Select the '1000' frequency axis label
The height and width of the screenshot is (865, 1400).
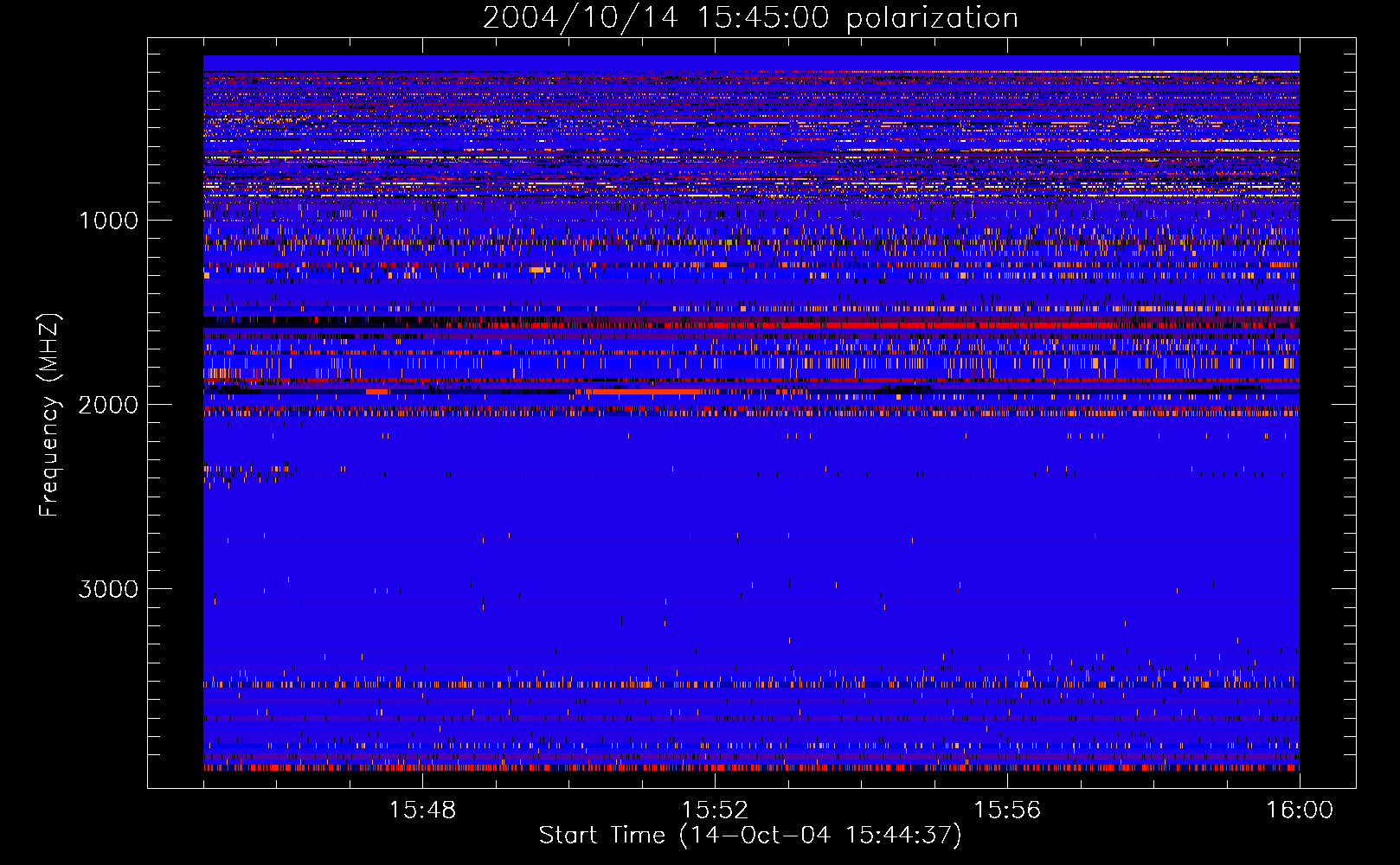click(108, 221)
